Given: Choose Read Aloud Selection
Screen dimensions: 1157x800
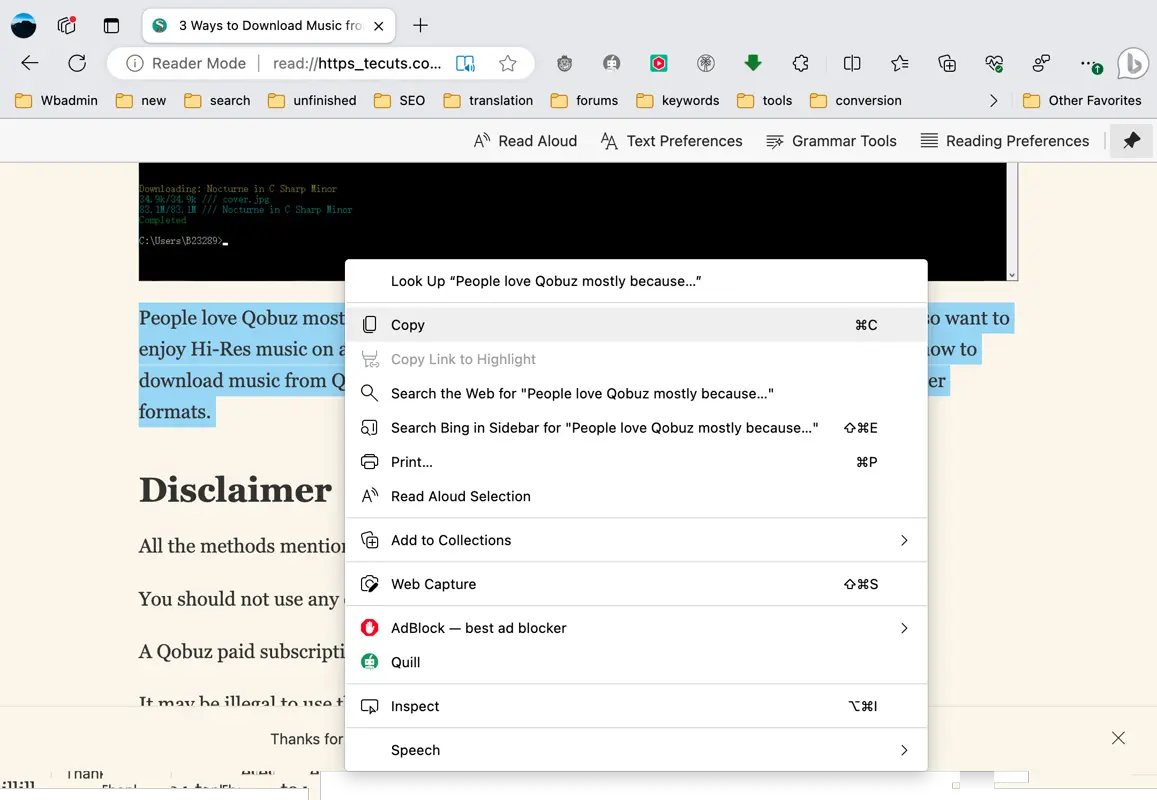Looking at the screenshot, I should tap(636, 497).
